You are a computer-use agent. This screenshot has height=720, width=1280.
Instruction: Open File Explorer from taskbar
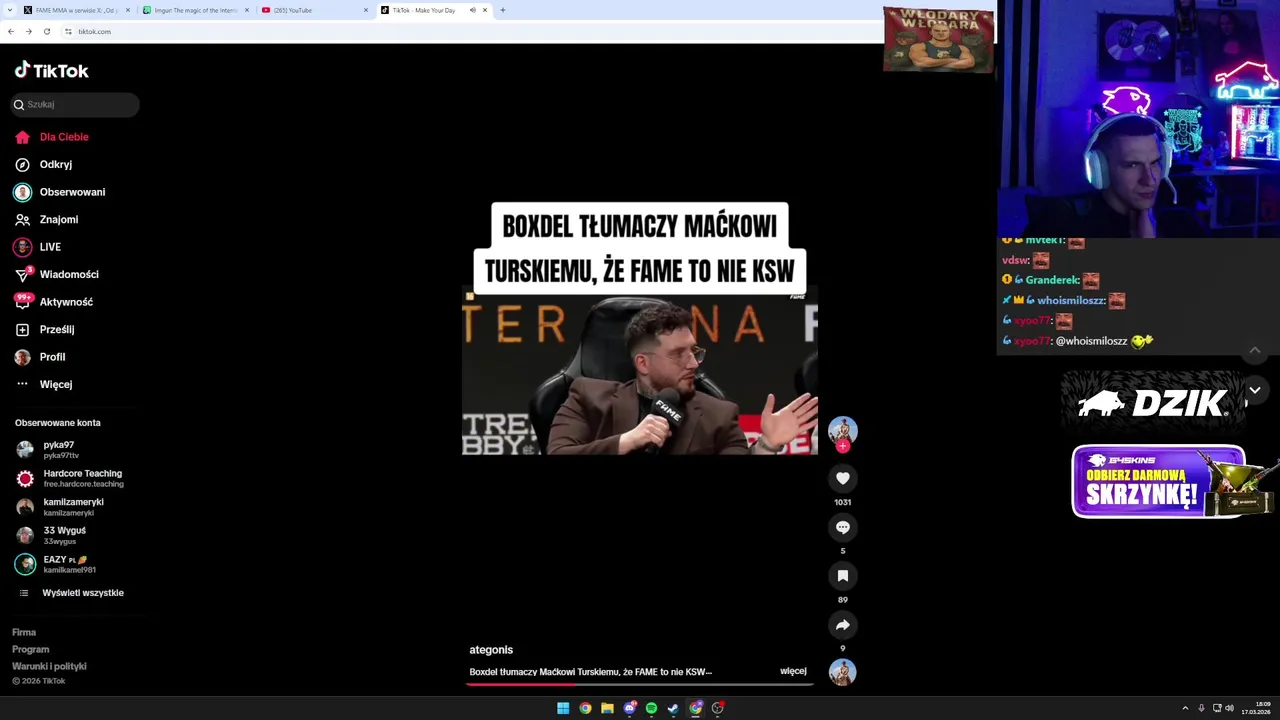[x=607, y=708]
